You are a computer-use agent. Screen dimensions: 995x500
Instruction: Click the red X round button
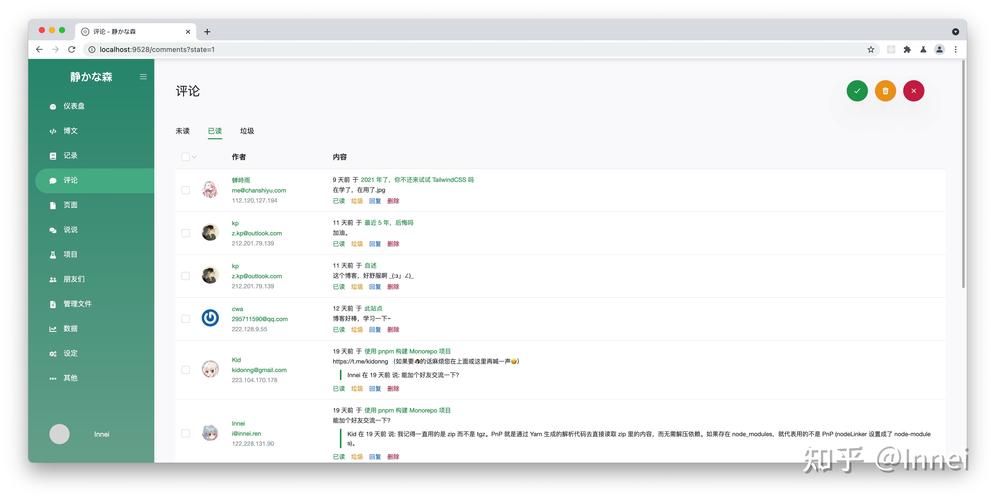tap(914, 91)
